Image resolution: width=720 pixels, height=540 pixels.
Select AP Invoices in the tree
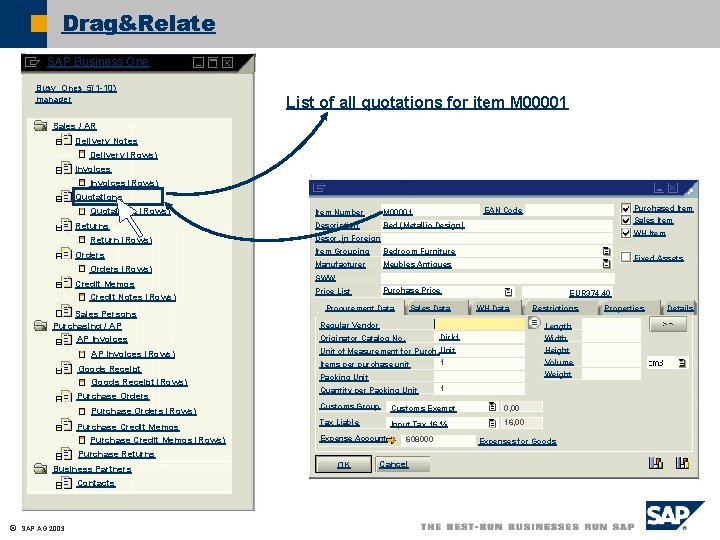point(102,339)
